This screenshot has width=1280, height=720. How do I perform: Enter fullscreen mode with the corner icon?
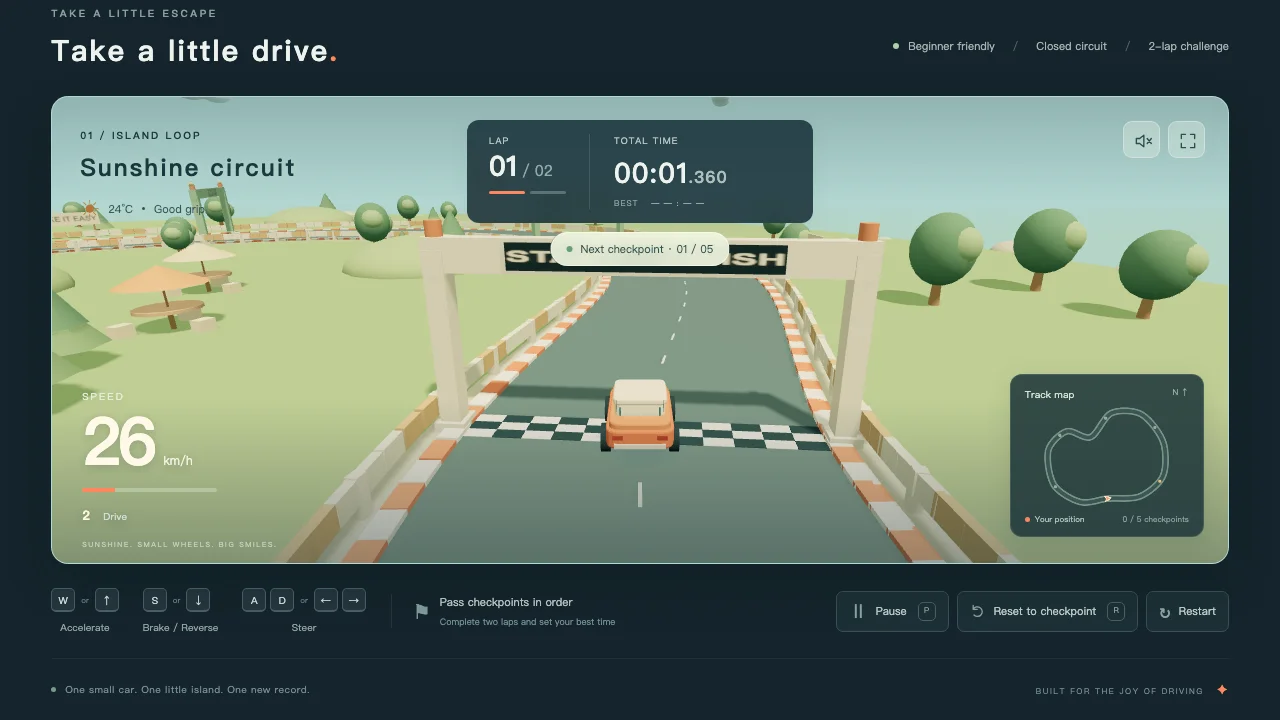tap(1187, 141)
